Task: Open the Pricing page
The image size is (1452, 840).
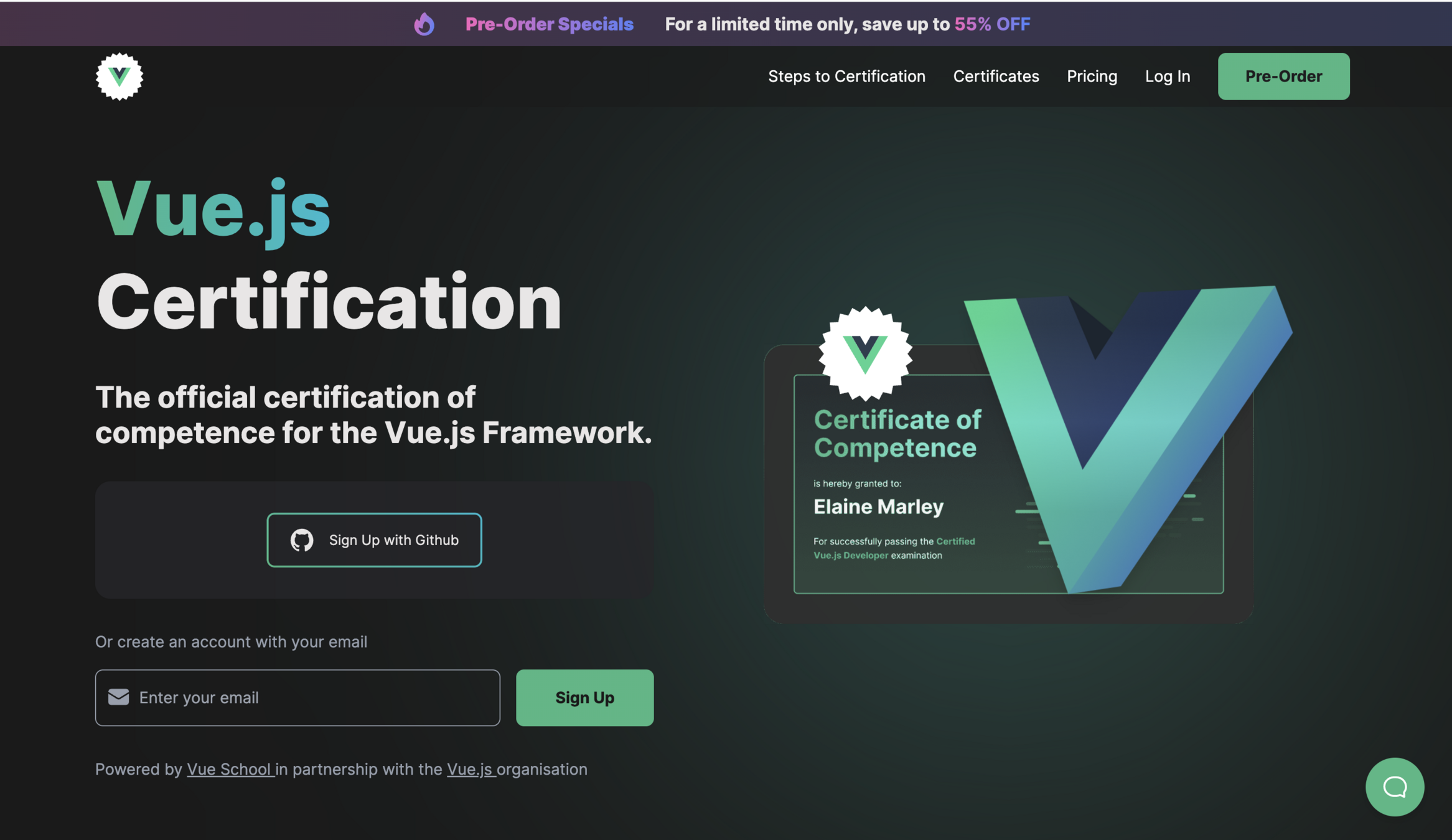Action: click(x=1092, y=77)
